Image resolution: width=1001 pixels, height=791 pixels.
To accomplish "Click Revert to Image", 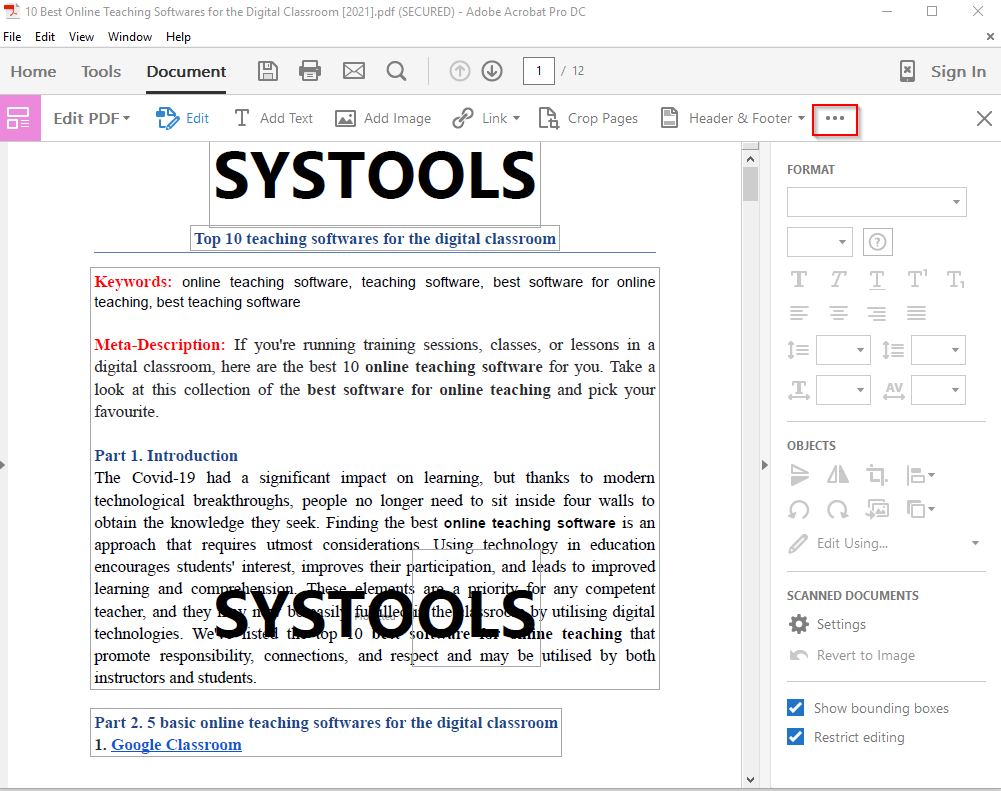I will tap(852, 655).
